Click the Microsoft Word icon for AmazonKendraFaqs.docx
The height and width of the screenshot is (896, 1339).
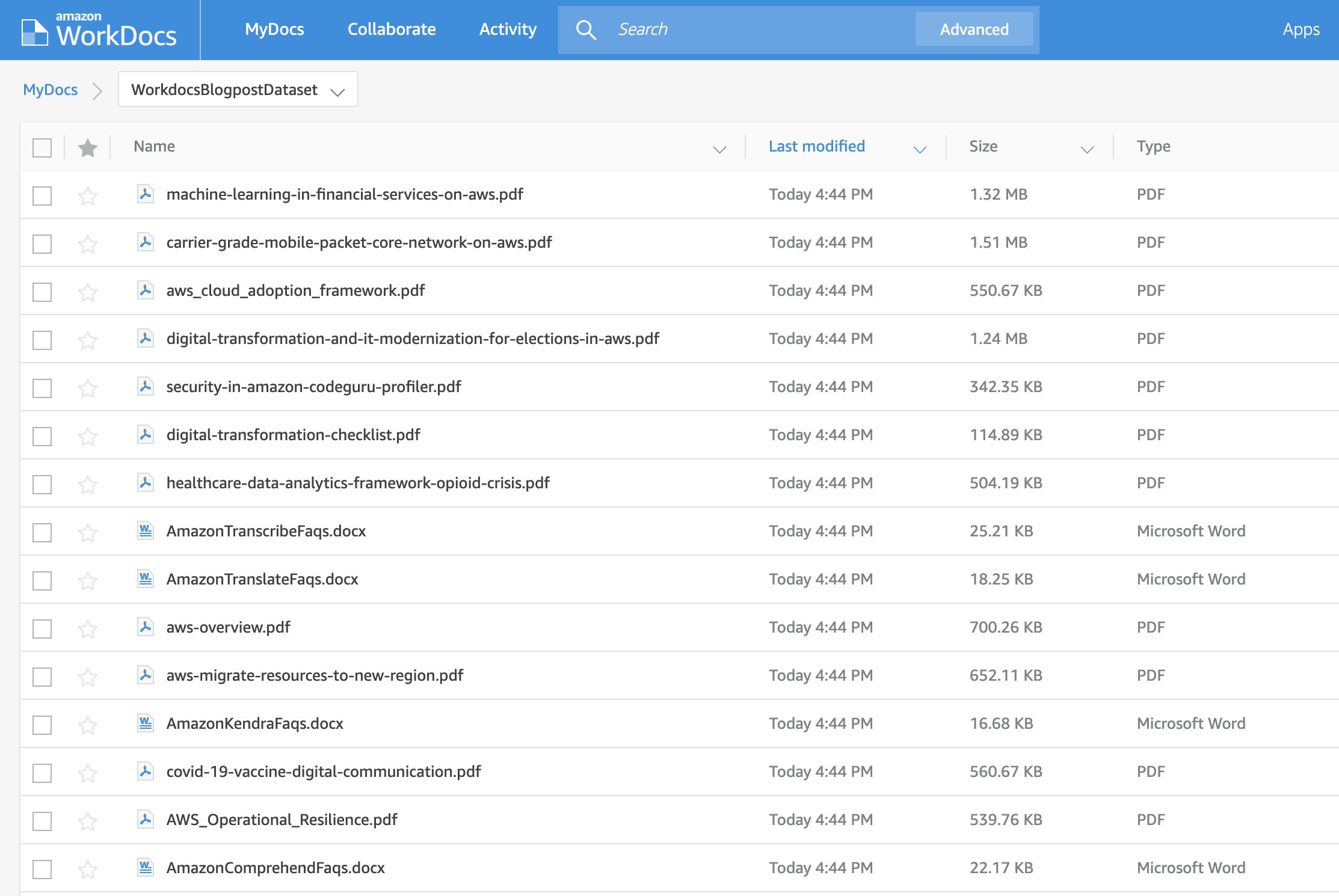(144, 723)
